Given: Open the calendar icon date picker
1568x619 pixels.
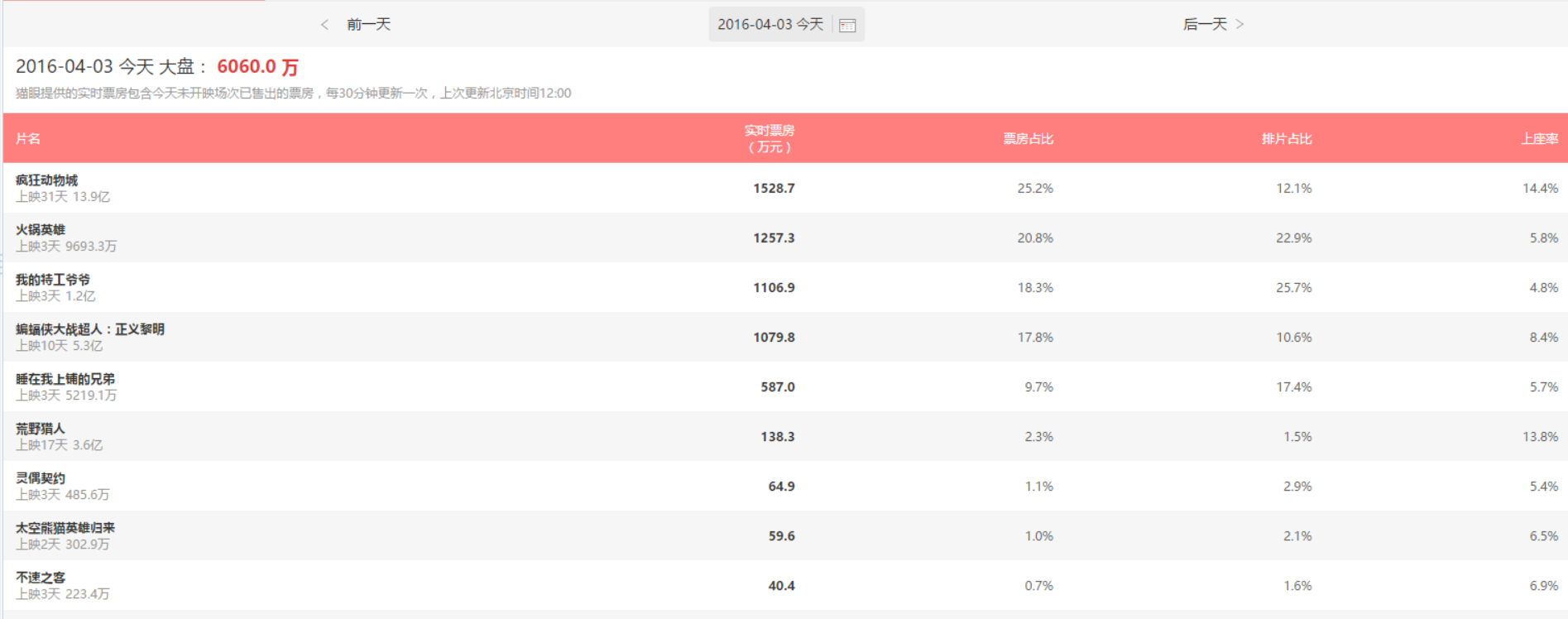Looking at the screenshot, I should 847,25.
